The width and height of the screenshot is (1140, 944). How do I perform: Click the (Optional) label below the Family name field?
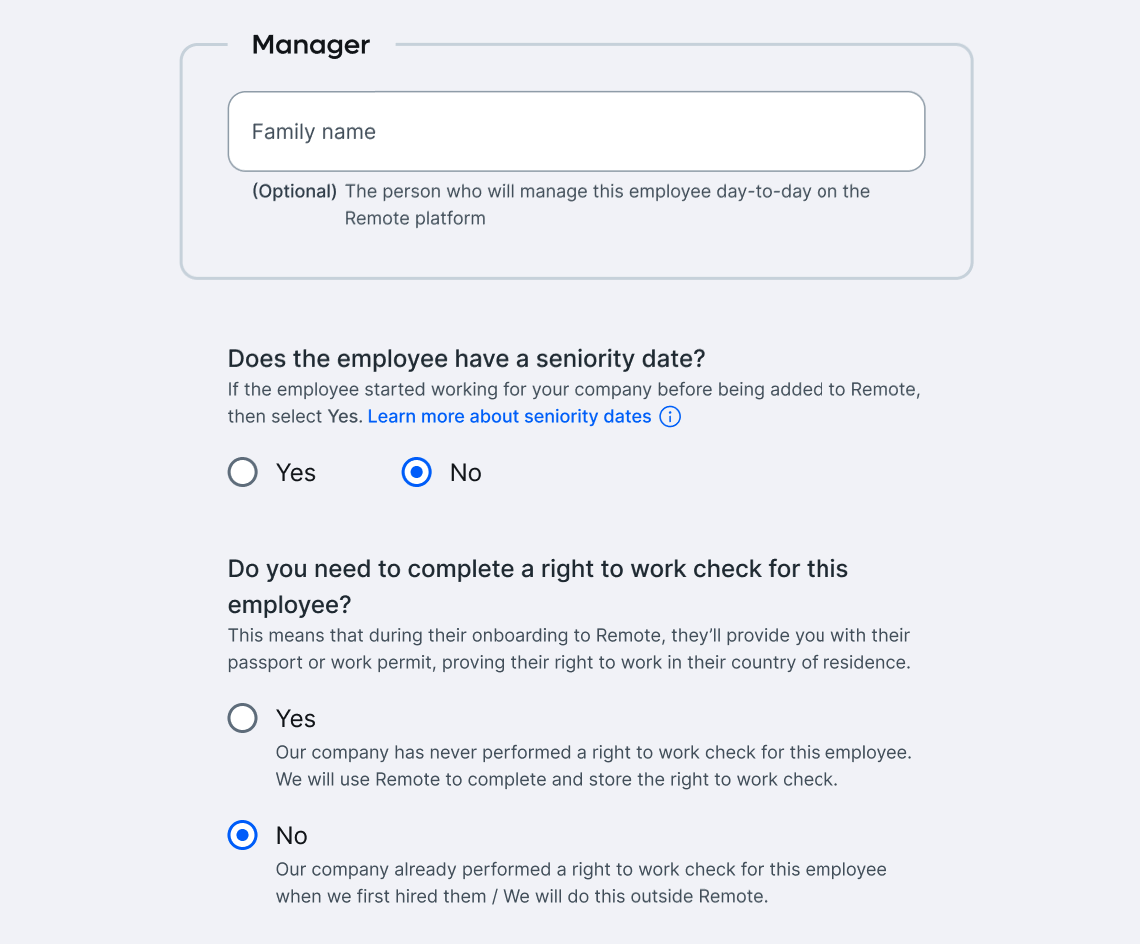[294, 191]
